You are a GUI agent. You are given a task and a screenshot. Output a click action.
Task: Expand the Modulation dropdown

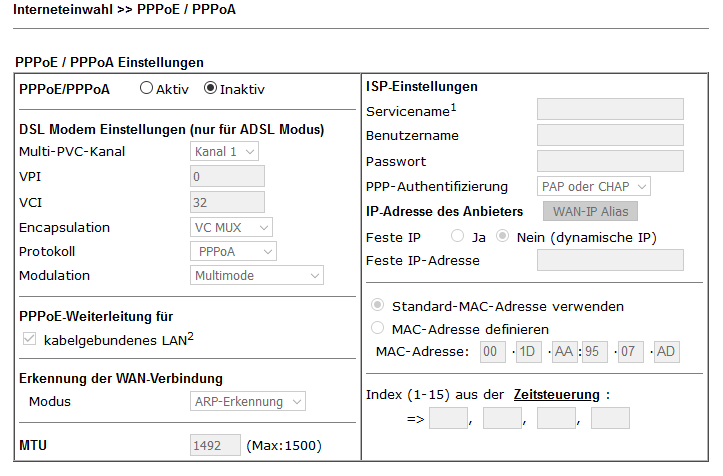tap(257, 275)
